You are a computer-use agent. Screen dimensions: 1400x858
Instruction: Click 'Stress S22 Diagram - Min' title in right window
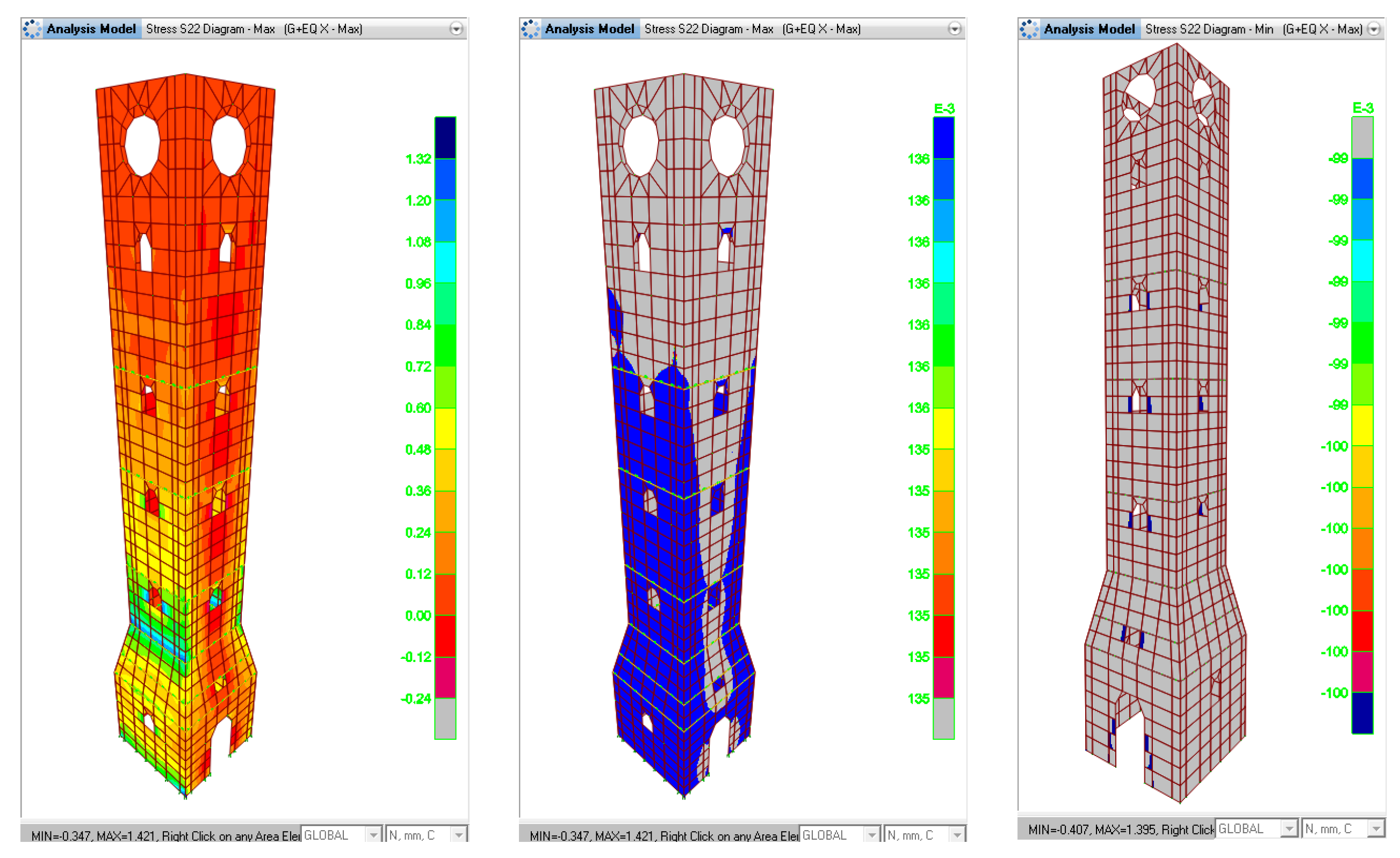tap(1209, 29)
